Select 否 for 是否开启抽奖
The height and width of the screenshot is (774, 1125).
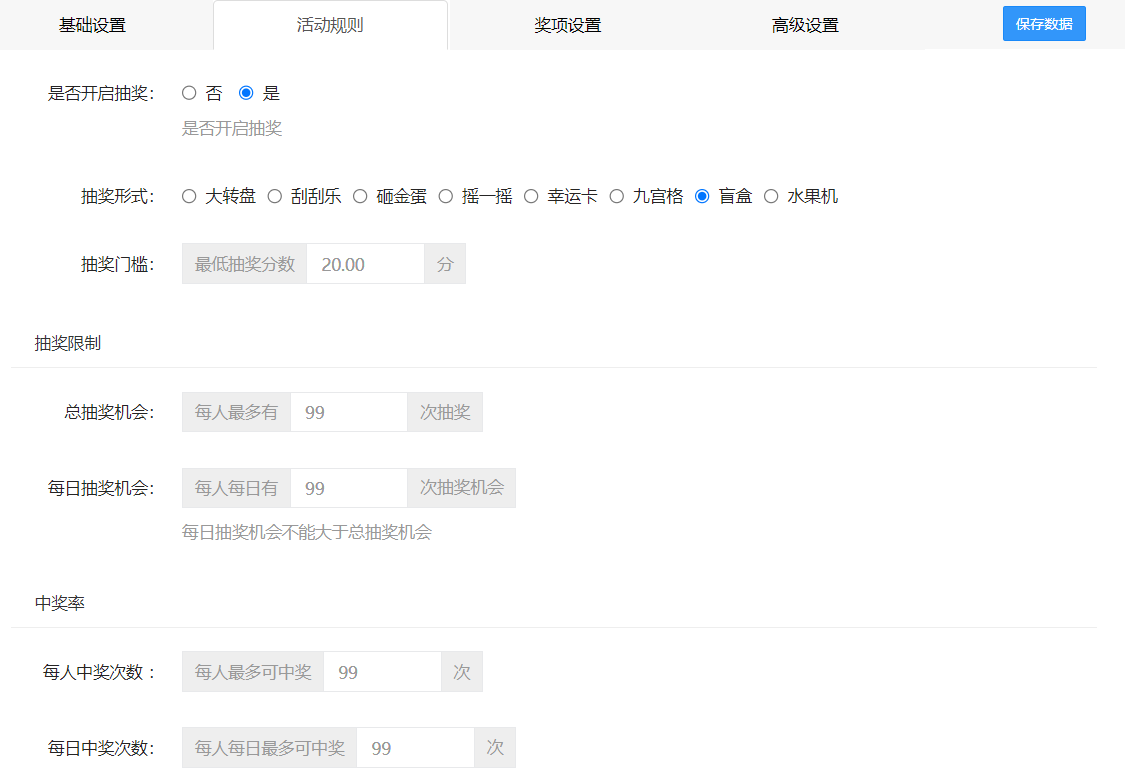coord(189,93)
